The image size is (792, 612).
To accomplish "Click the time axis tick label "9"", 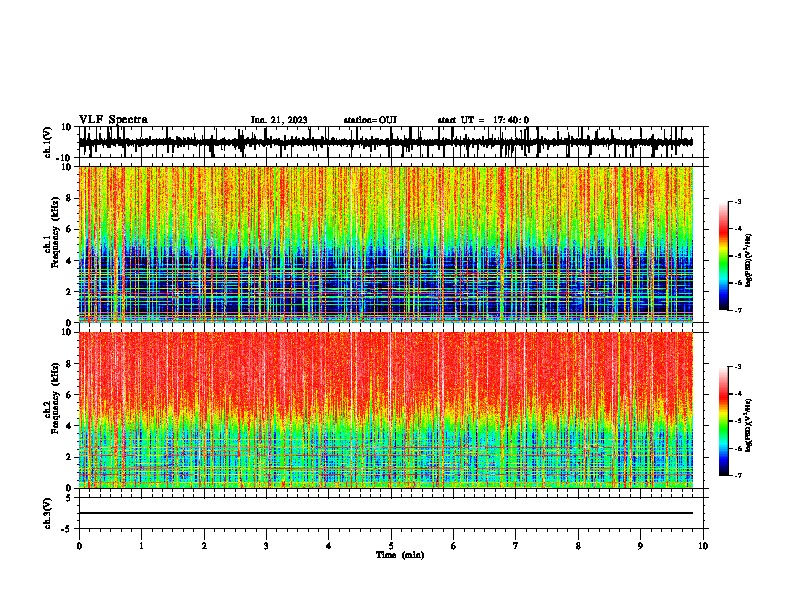I will pos(640,546).
